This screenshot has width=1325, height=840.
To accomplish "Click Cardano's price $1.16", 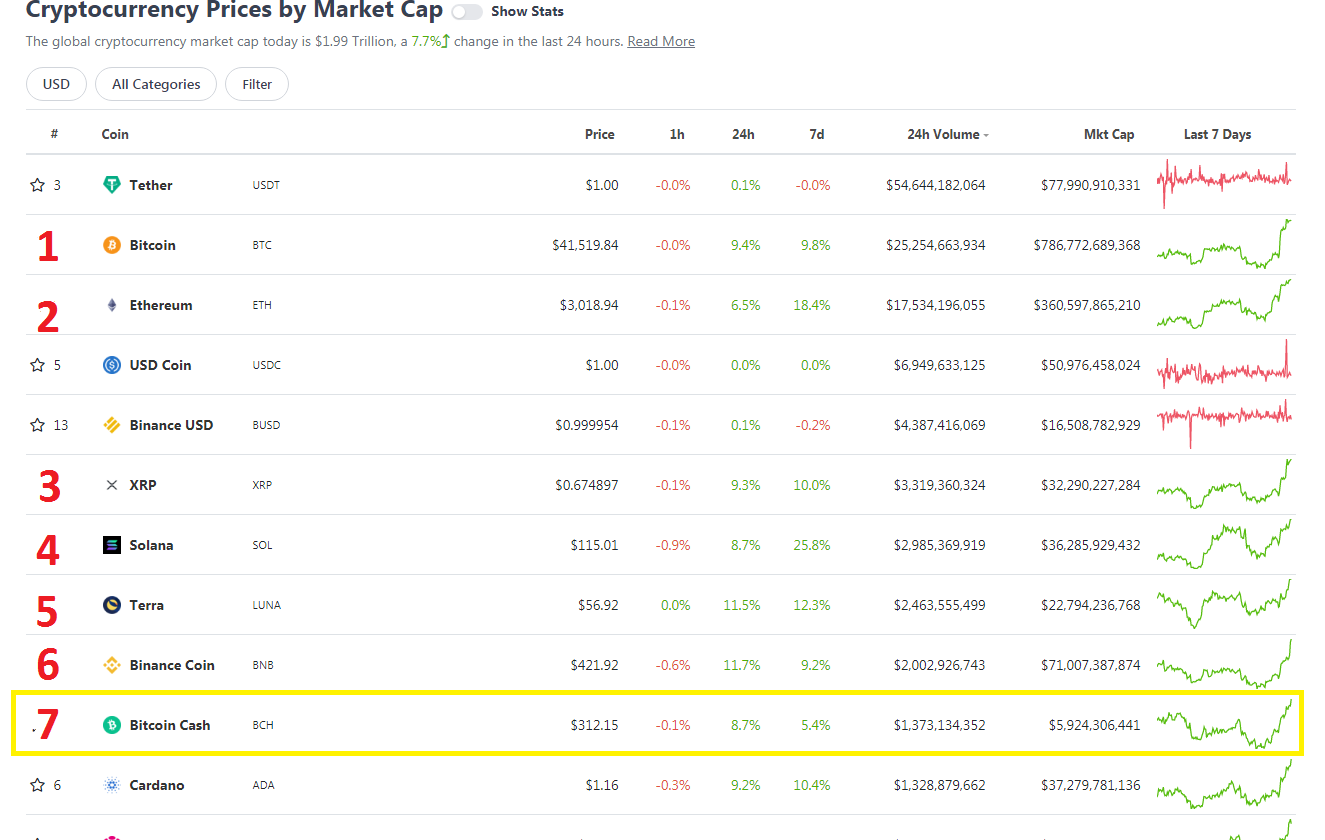I will (602, 785).
